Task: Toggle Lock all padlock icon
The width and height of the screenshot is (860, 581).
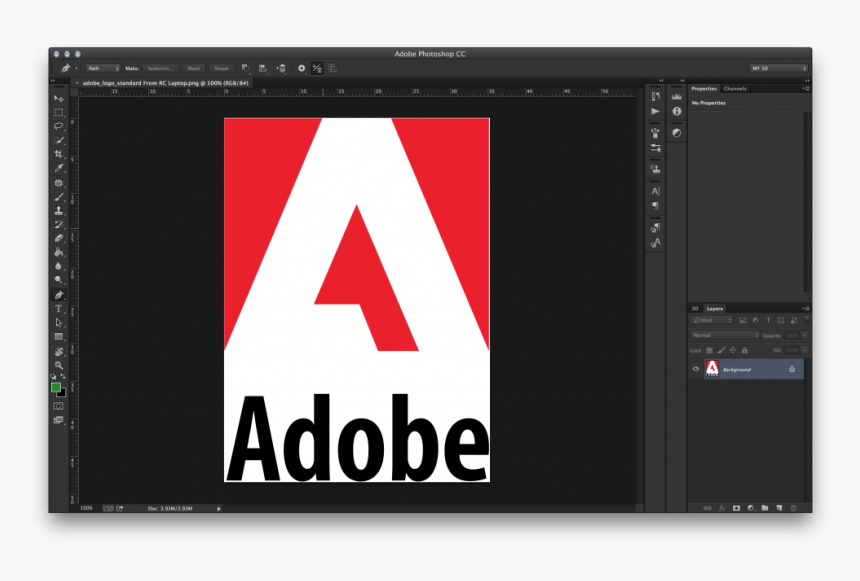Action: [x=744, y=350]
